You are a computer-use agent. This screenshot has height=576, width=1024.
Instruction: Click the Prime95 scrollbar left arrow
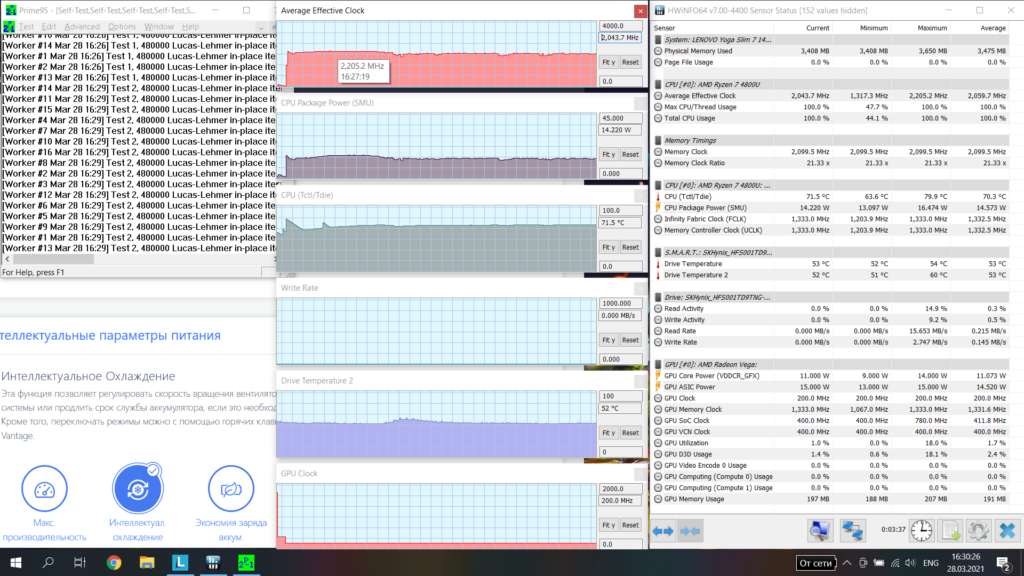point(7,259)
